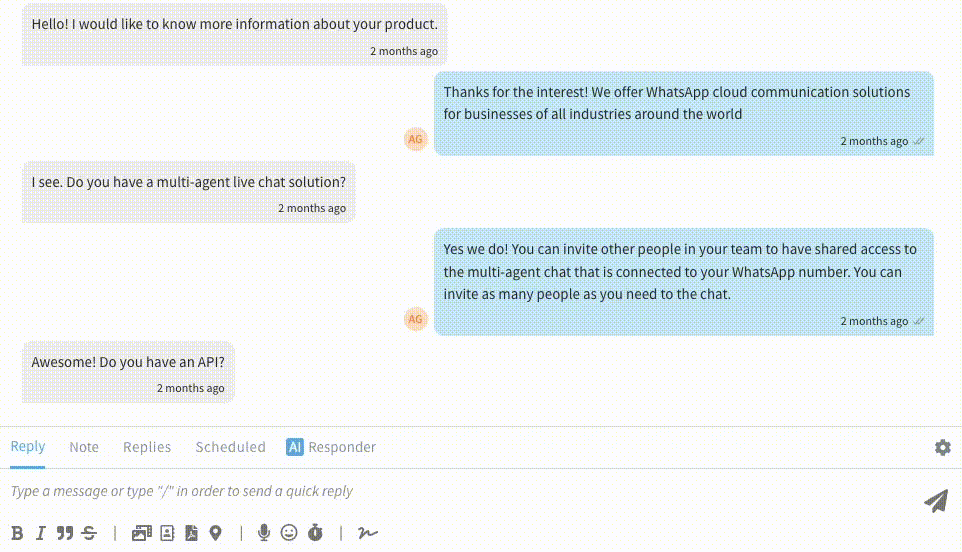Switch to the Note tab

point(84,447)
